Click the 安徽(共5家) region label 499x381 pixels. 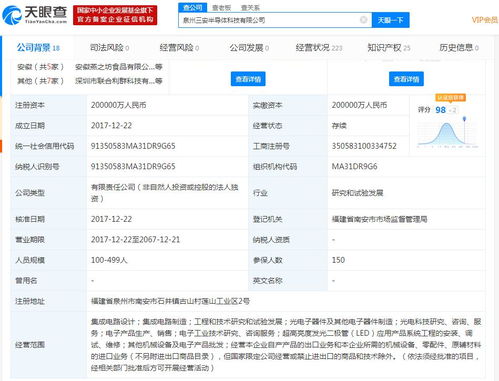pyautogui.click(x=40, y=67)
